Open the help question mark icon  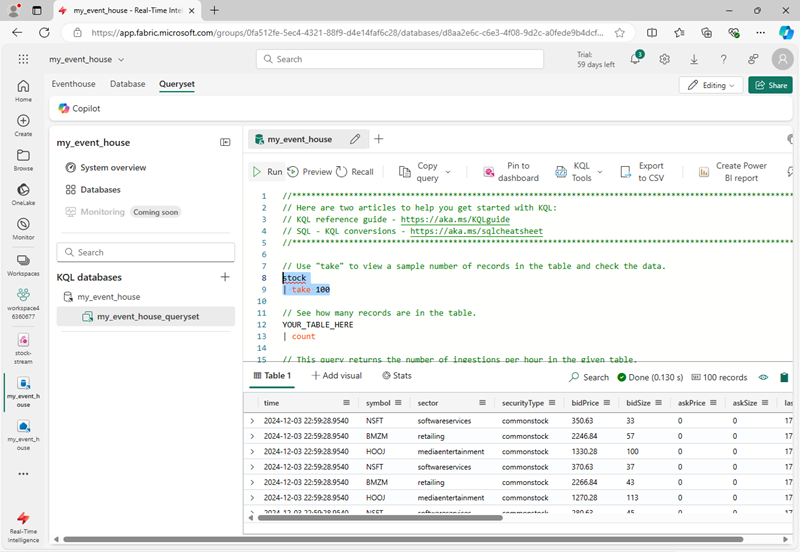pyautogui.click(x=723, y=59)
